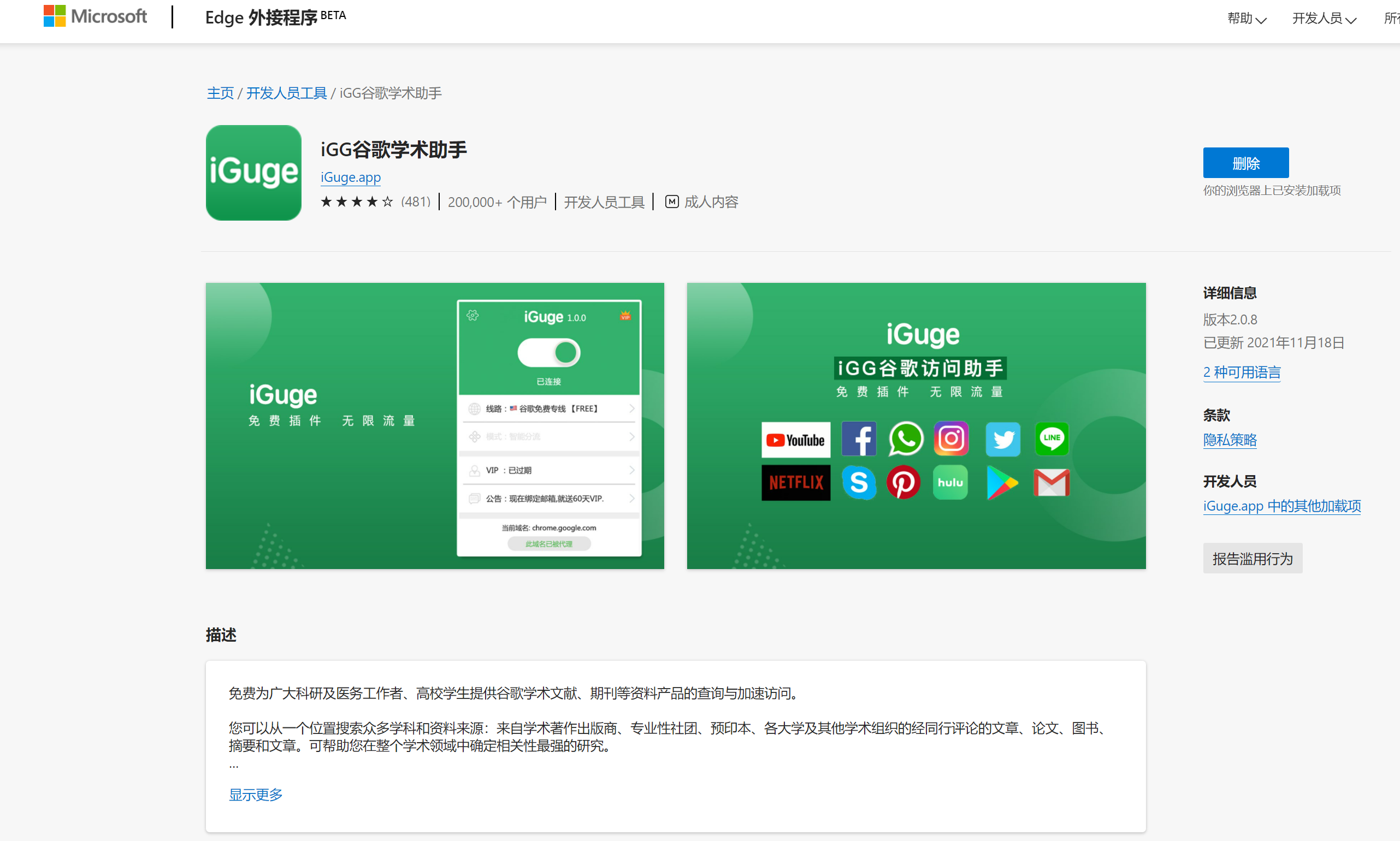Open the 开发人员 dropdown menu
This screenshot has height=841, width=1400.
[1324, 19]
